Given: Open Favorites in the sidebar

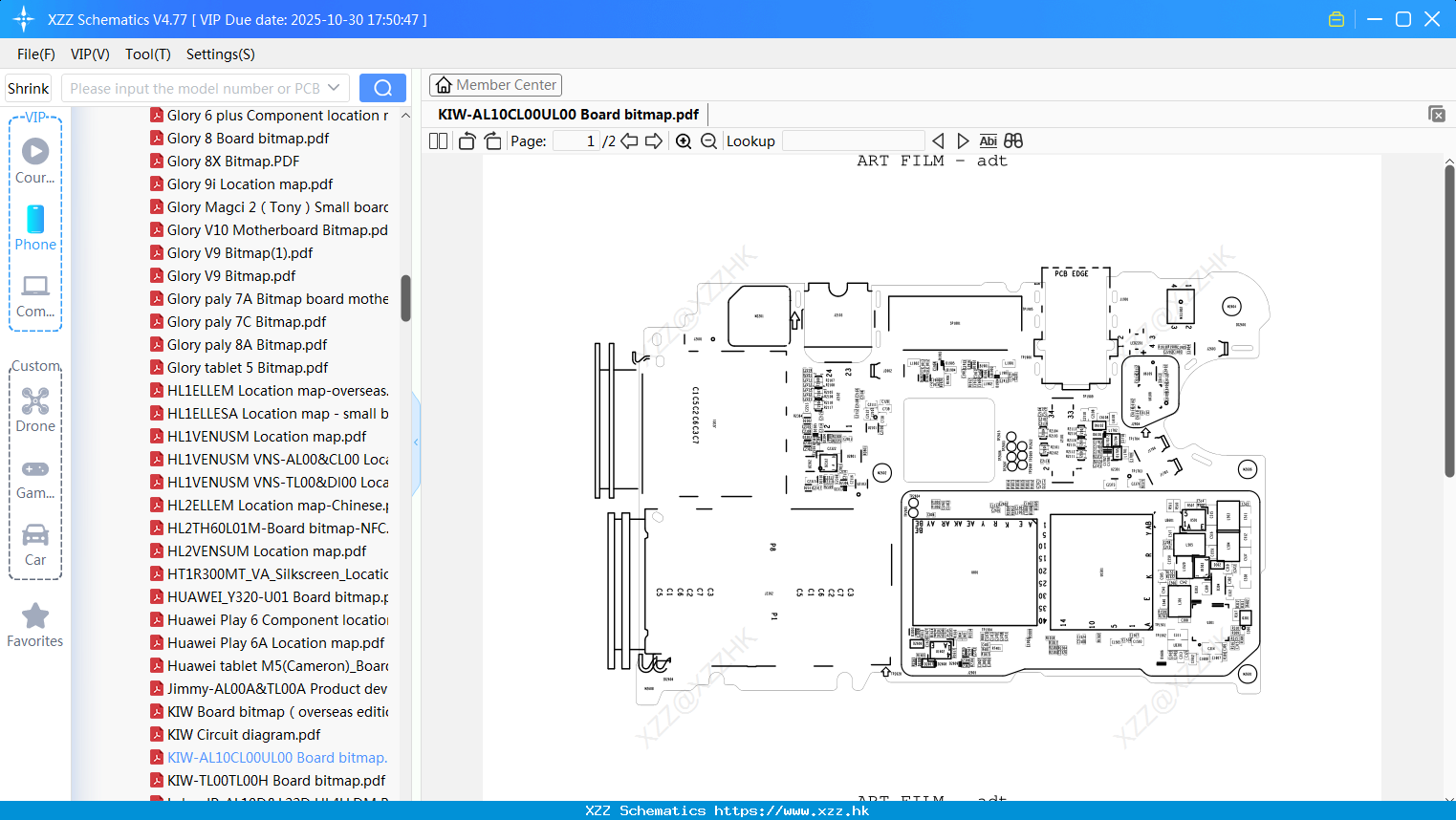Looking at the screenshot, I should [35, 625].
